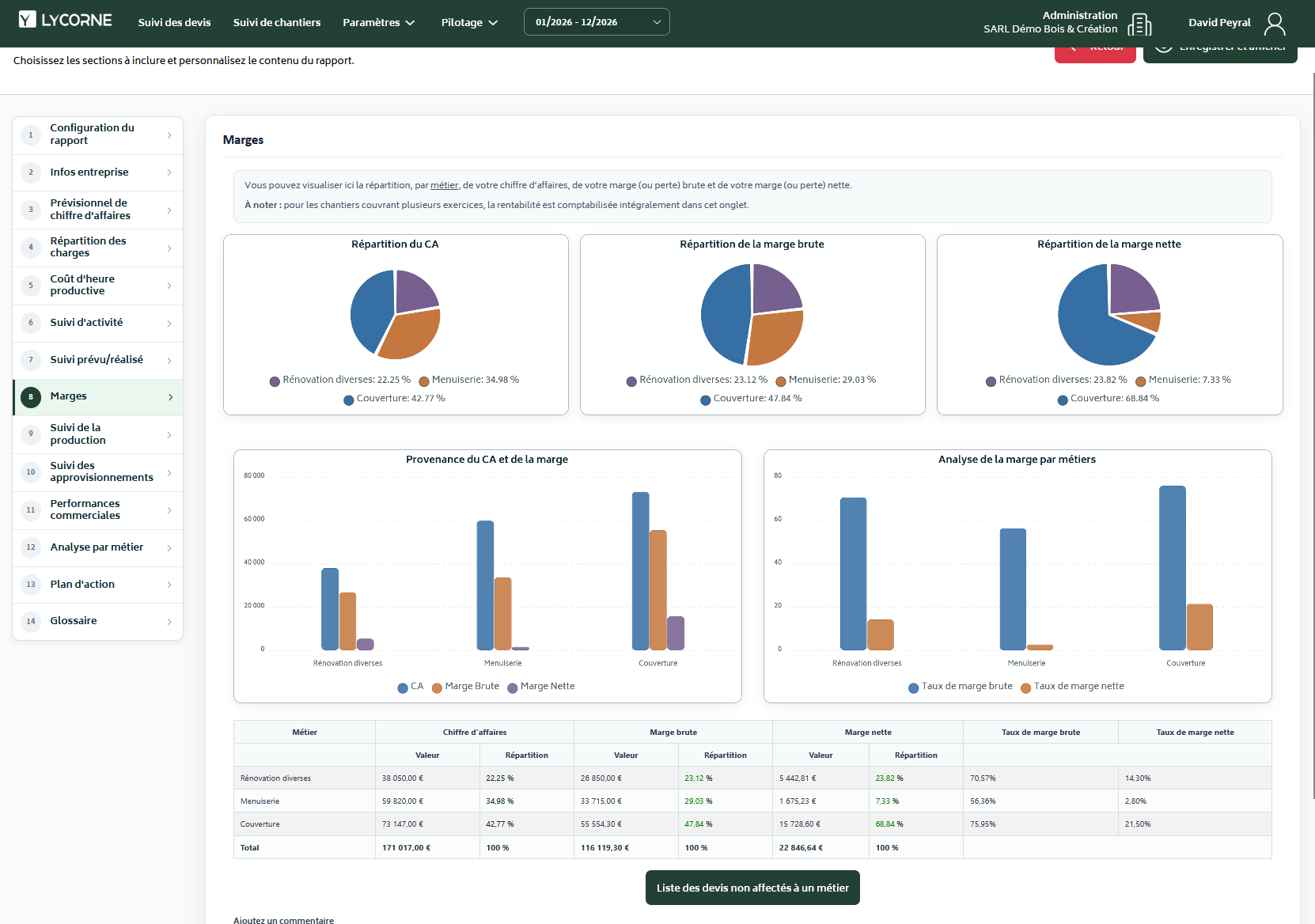Toggle Marge Brute legend in Provenance chart
The width and height of the screenshot is (1315, 924).
(465, 687)
